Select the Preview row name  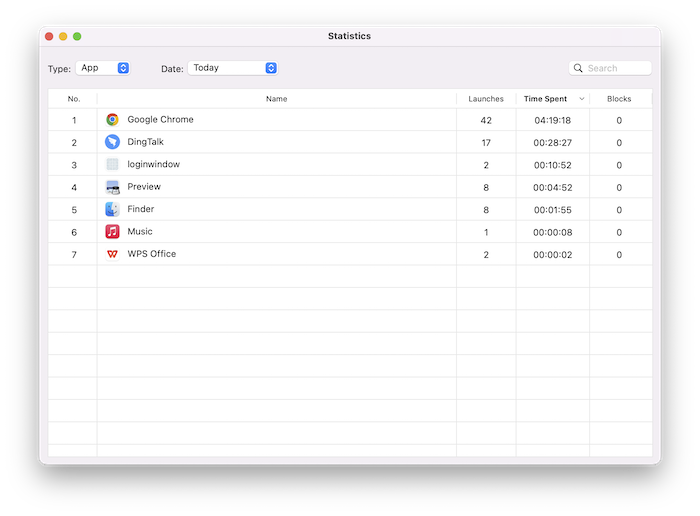tap(144, 187)
